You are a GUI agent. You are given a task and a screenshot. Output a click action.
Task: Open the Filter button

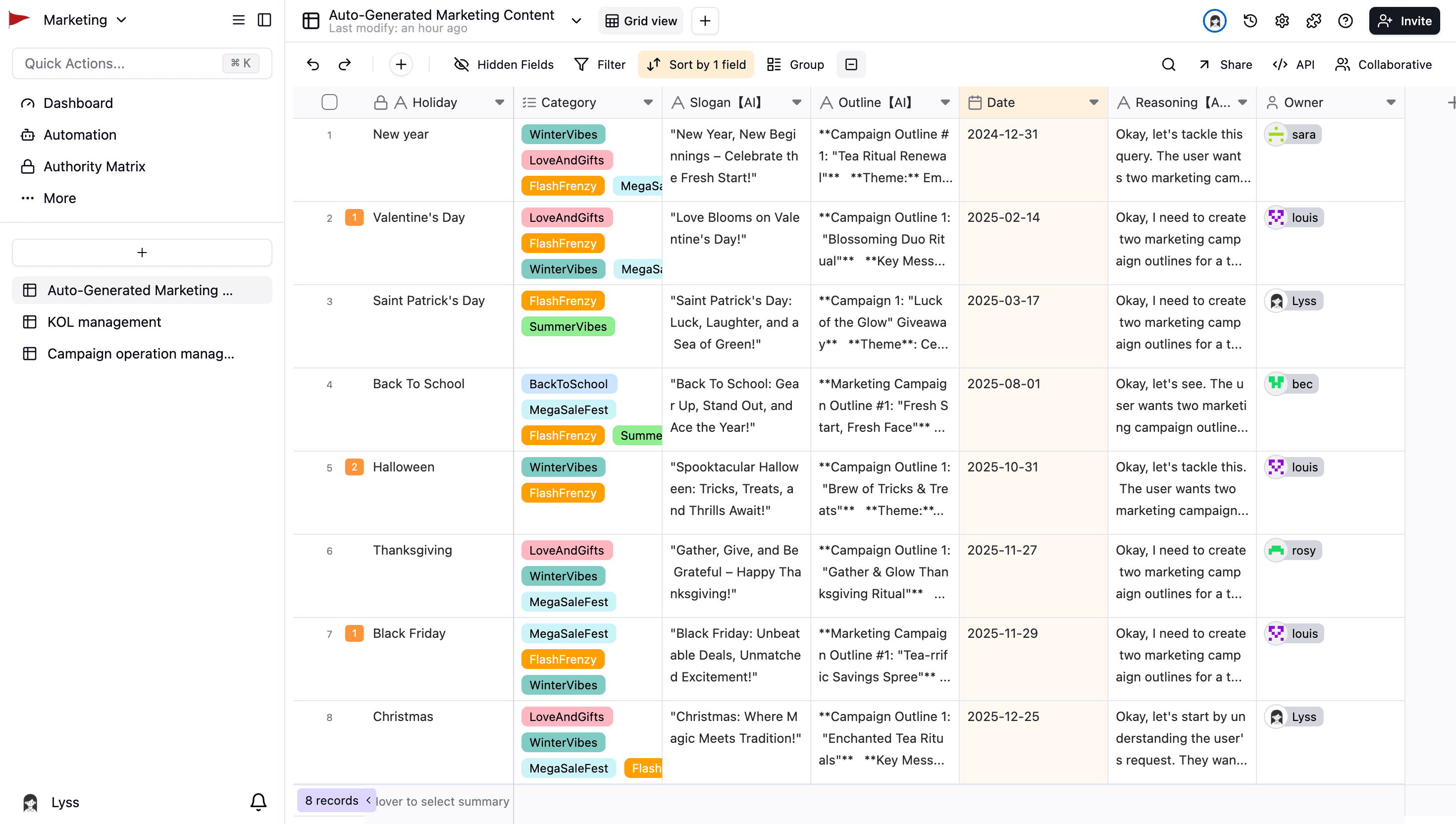pyautogui.click(x=599, y=64)
